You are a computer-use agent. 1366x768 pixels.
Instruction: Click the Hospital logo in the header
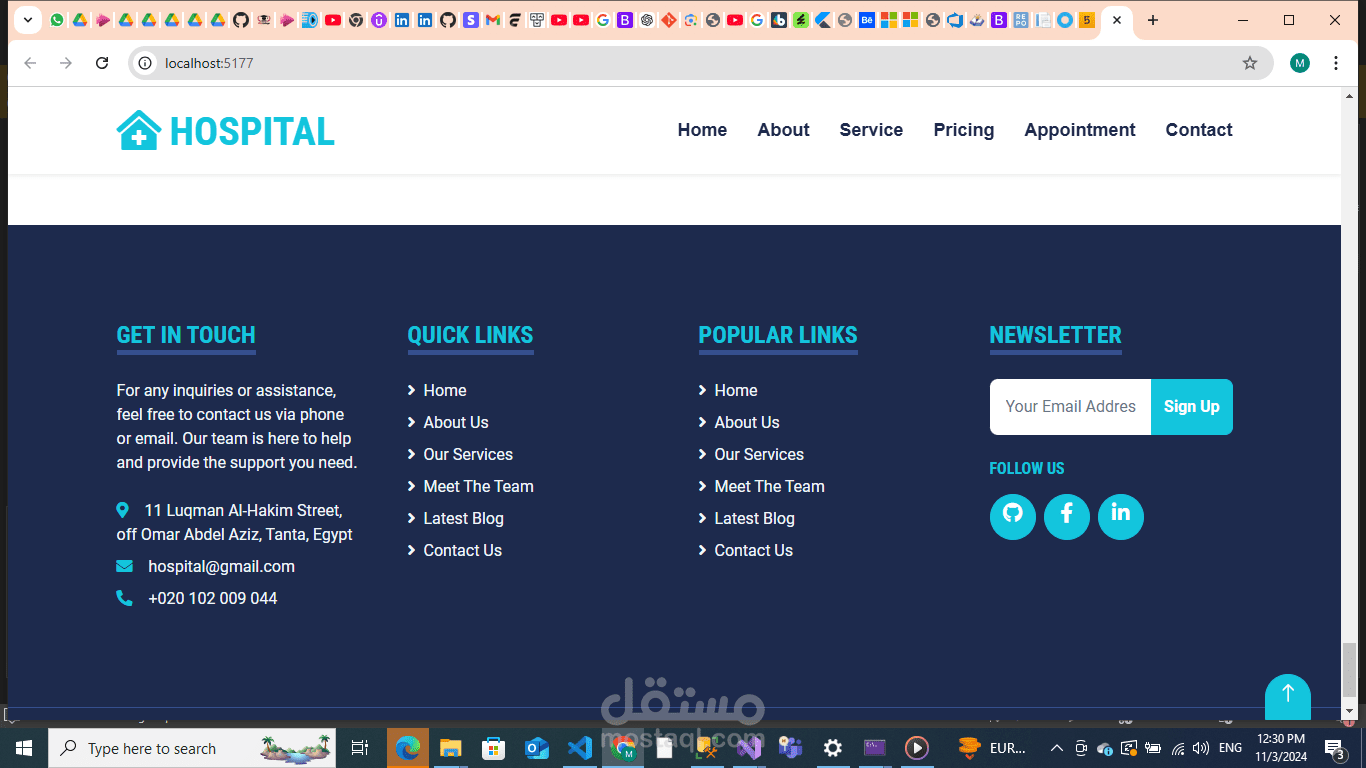point(226,131)
